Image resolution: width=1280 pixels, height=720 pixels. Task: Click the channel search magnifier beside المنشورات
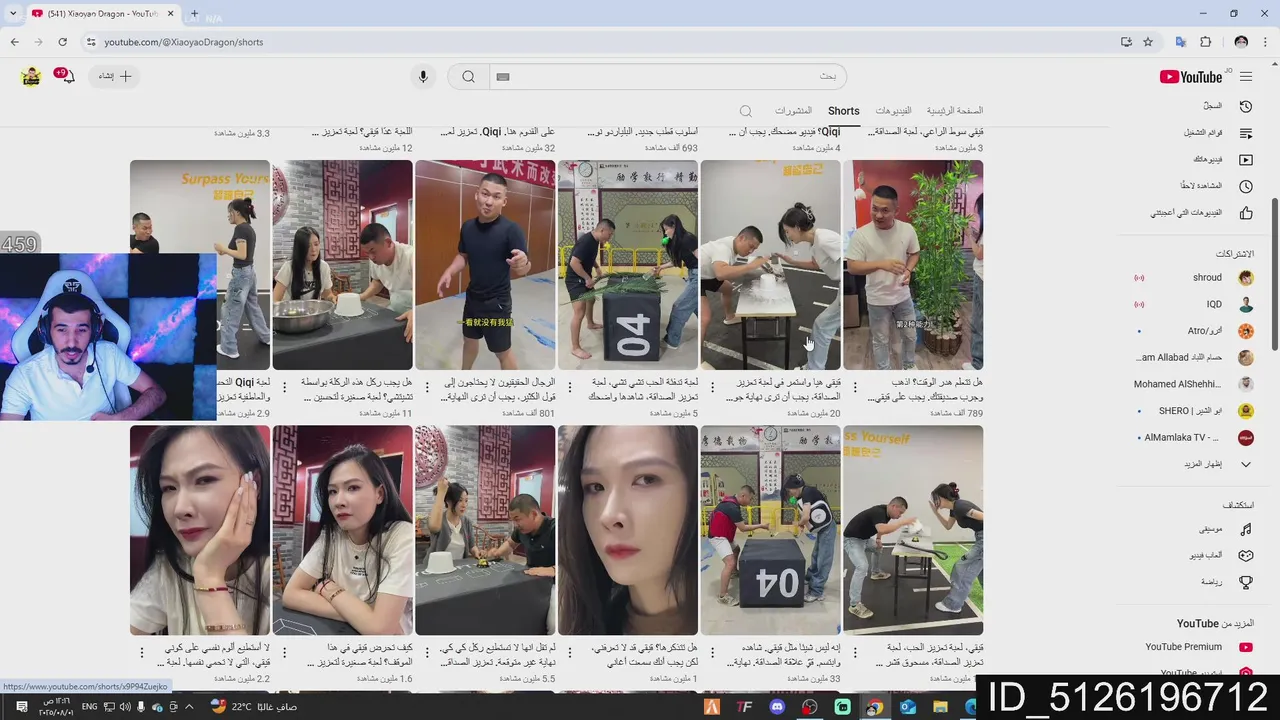click(746, 111)
